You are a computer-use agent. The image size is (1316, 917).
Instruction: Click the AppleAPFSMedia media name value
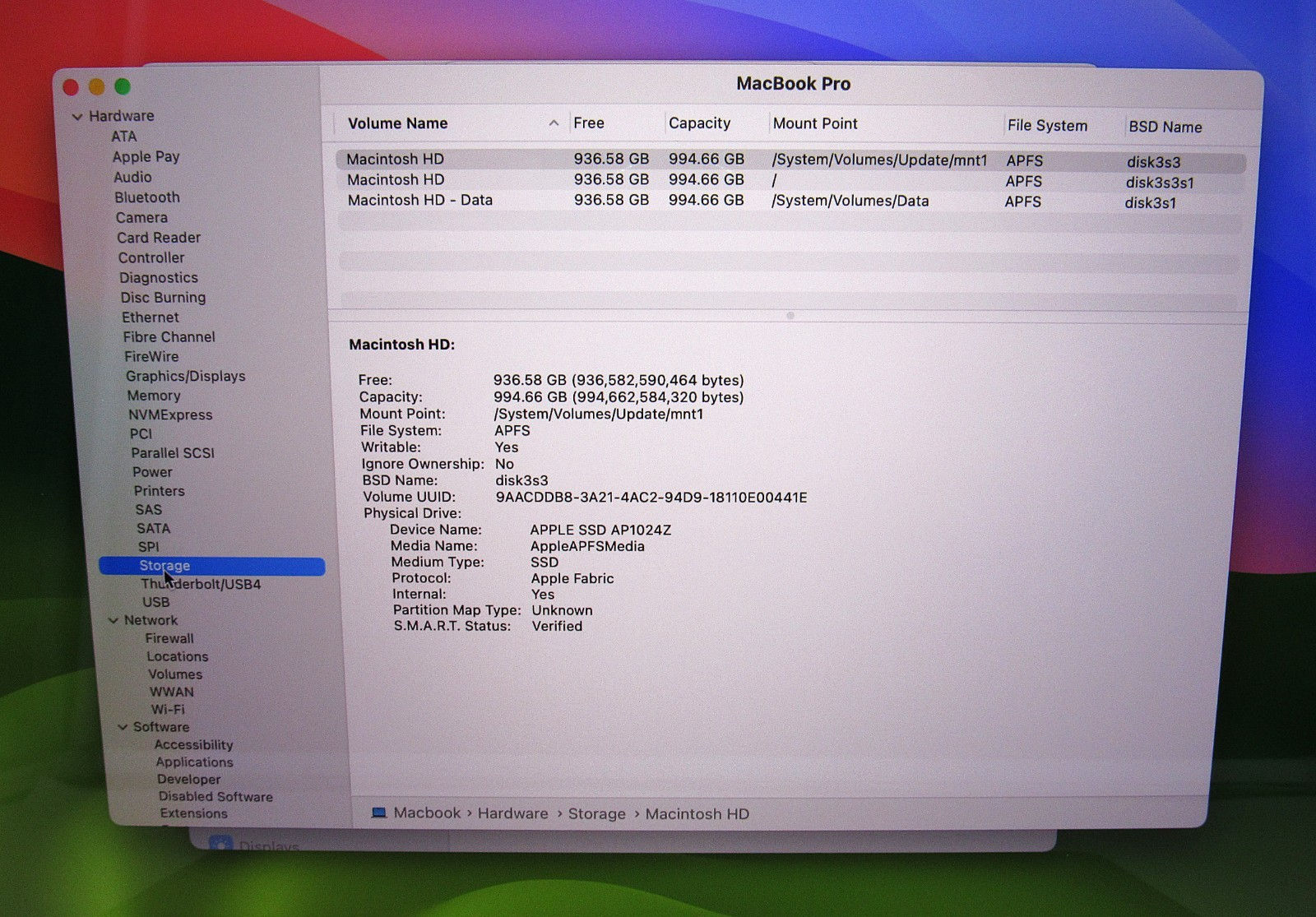(587, 546)
